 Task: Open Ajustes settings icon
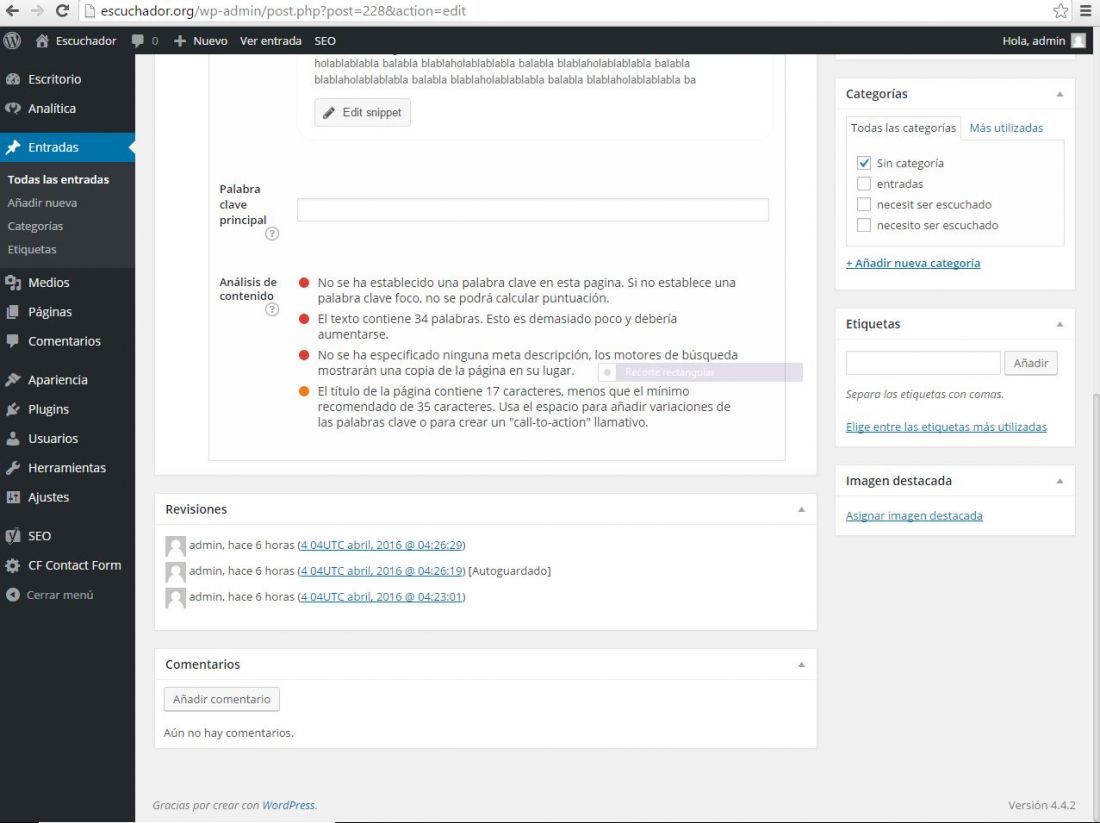coord(13,497)
